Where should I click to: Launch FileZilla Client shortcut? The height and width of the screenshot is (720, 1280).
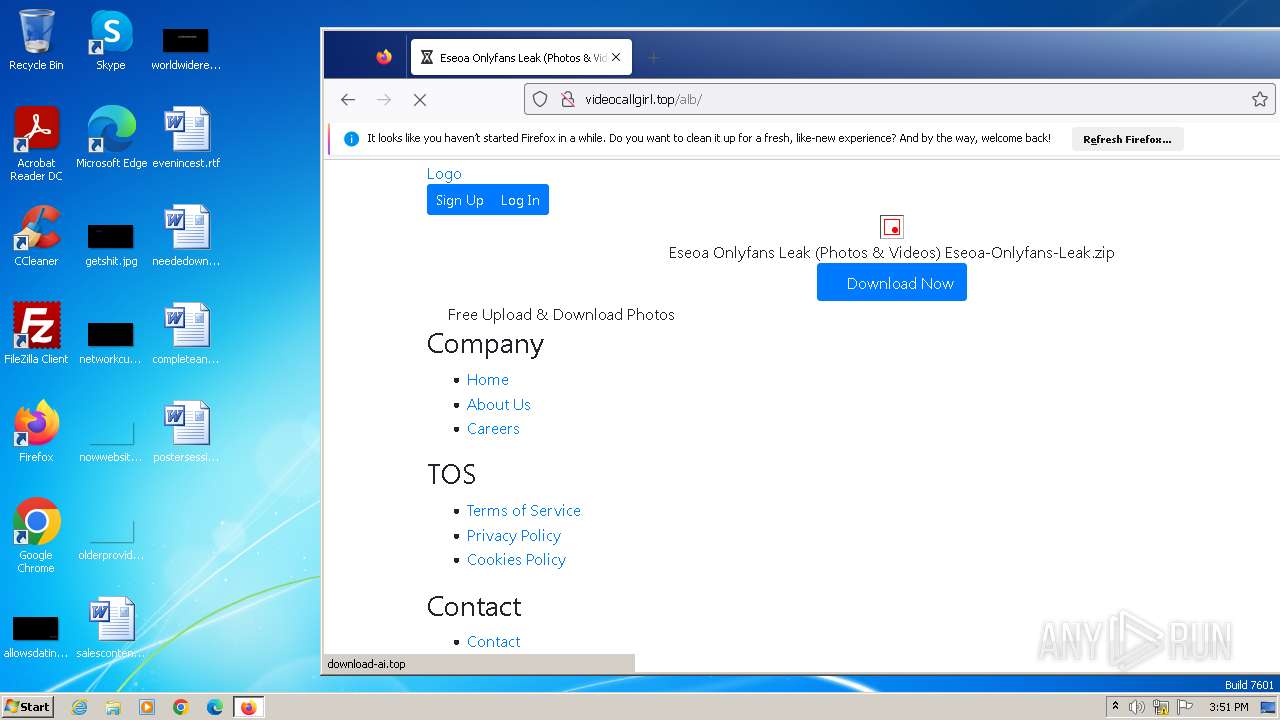pos(36,334)
